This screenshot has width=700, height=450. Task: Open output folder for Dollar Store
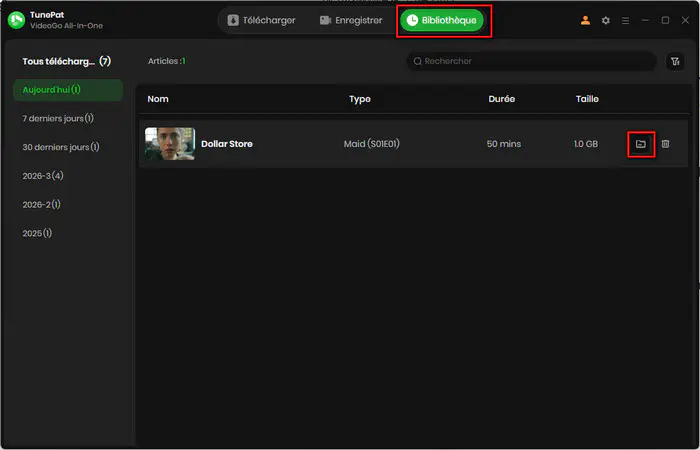(641, 144)
